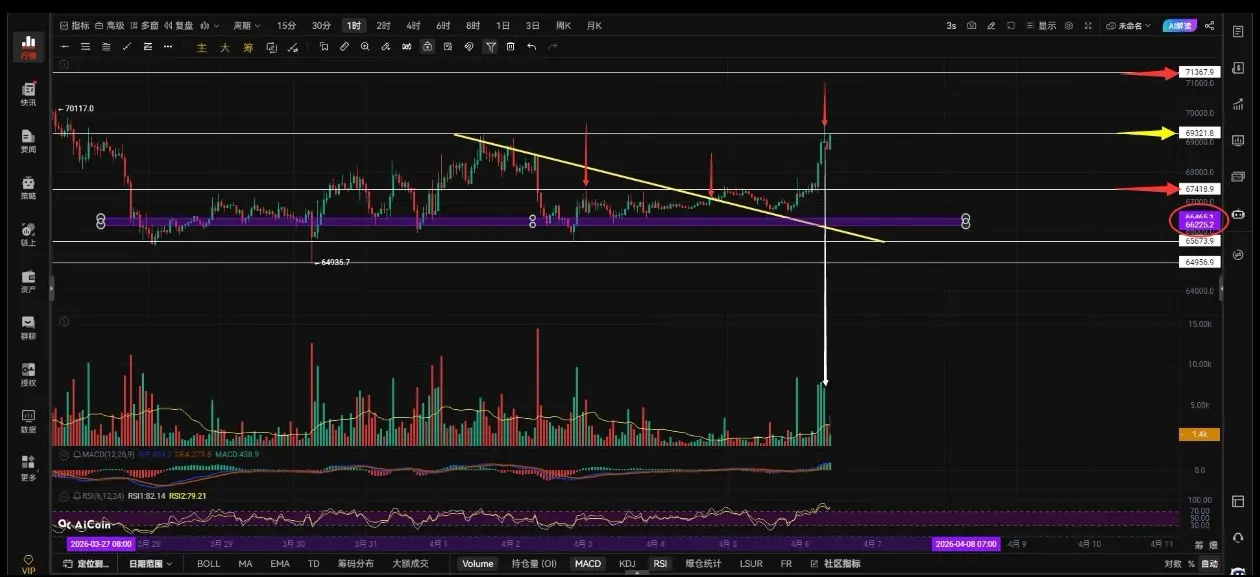
Task: Toggle the KDJ indicator
Action: pyautogui.click(x=627, y=564)
